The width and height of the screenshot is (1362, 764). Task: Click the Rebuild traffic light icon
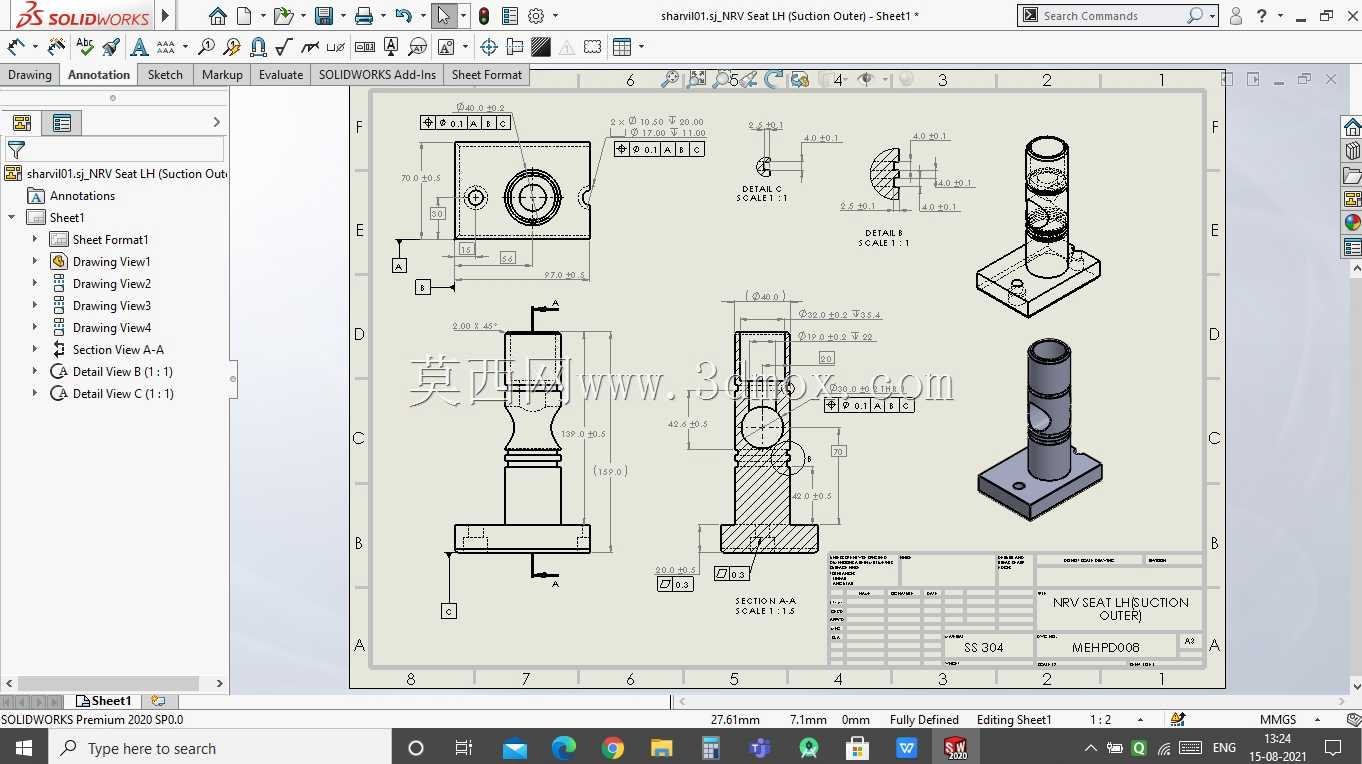tap(484, 16)
